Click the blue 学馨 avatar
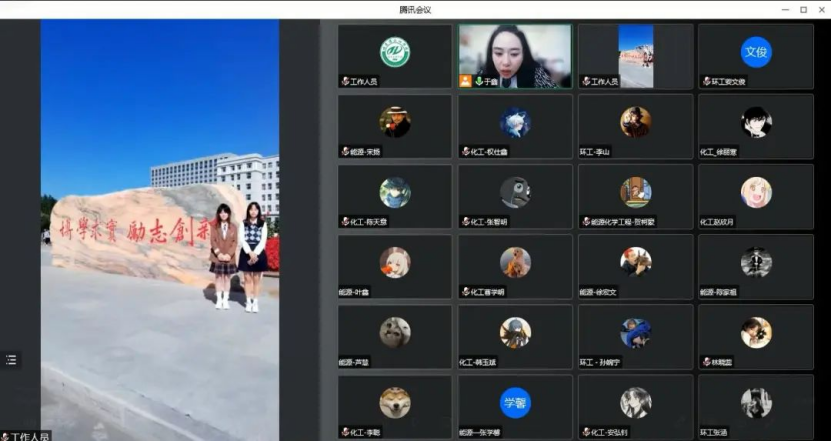The width and height of the screenshot is (831, 441). 515,403
